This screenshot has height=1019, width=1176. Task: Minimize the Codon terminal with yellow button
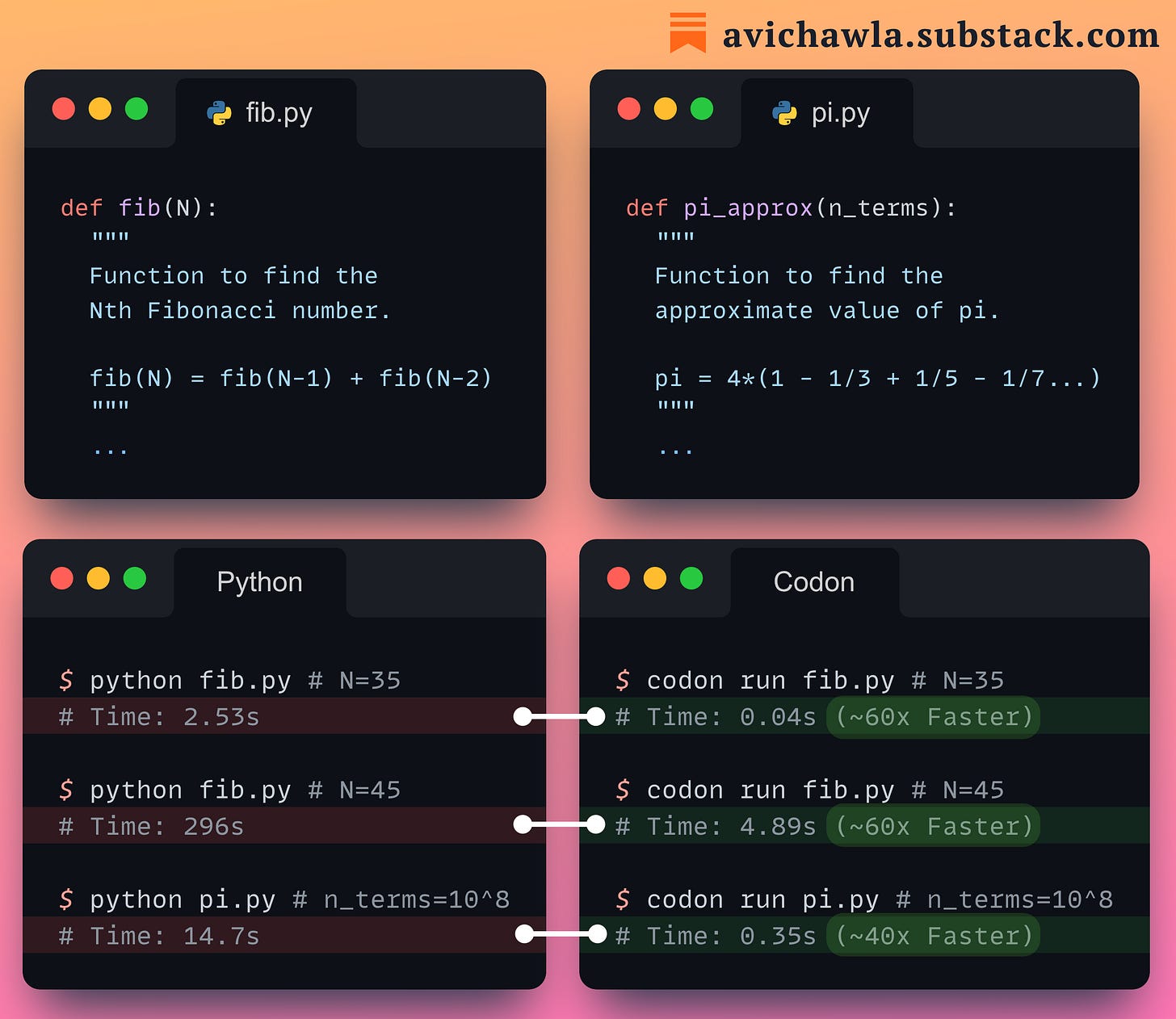[x=655, y=578]
